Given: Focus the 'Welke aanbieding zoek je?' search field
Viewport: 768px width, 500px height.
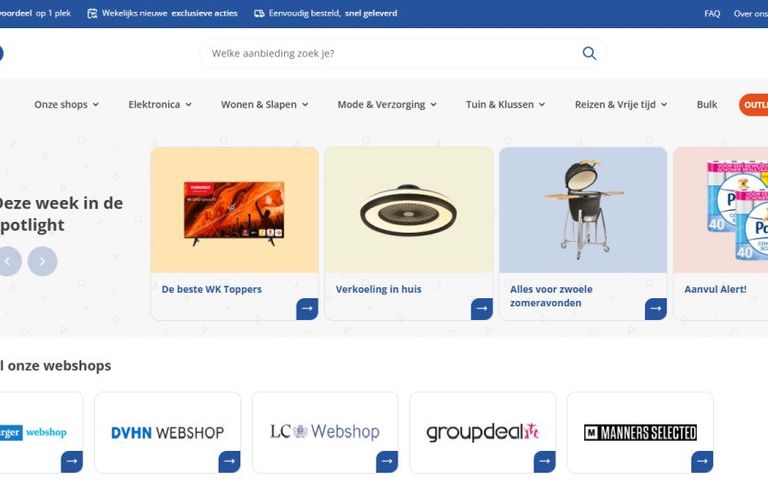Looking at the screenshot, I should [x=403, y=53].
